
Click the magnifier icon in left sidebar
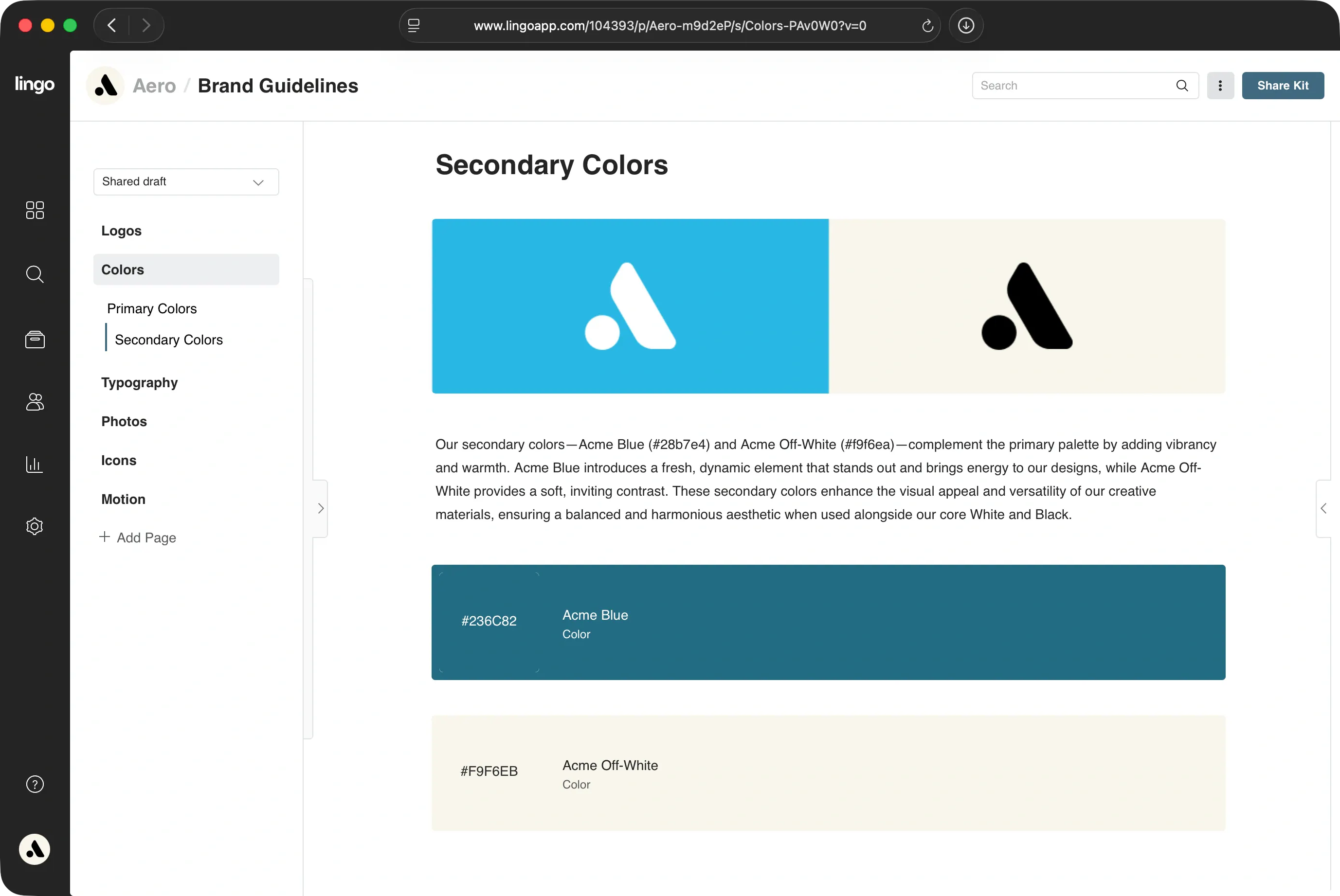tap(35, 274)
